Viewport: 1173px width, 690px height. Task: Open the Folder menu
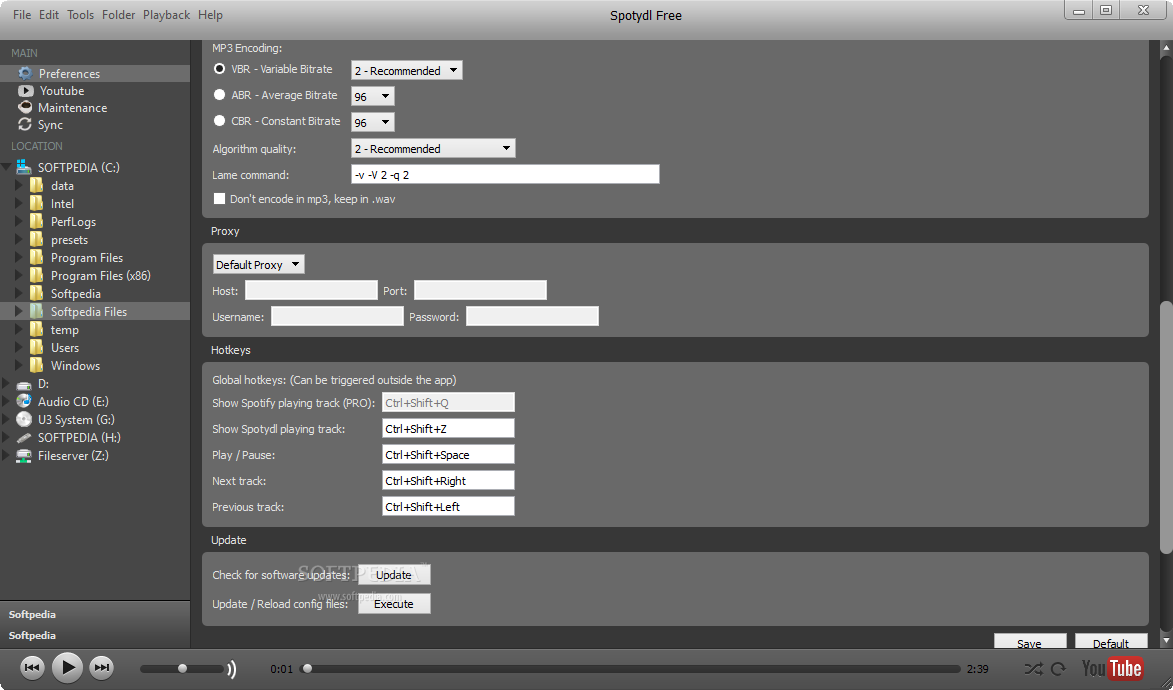coord(118,15)
